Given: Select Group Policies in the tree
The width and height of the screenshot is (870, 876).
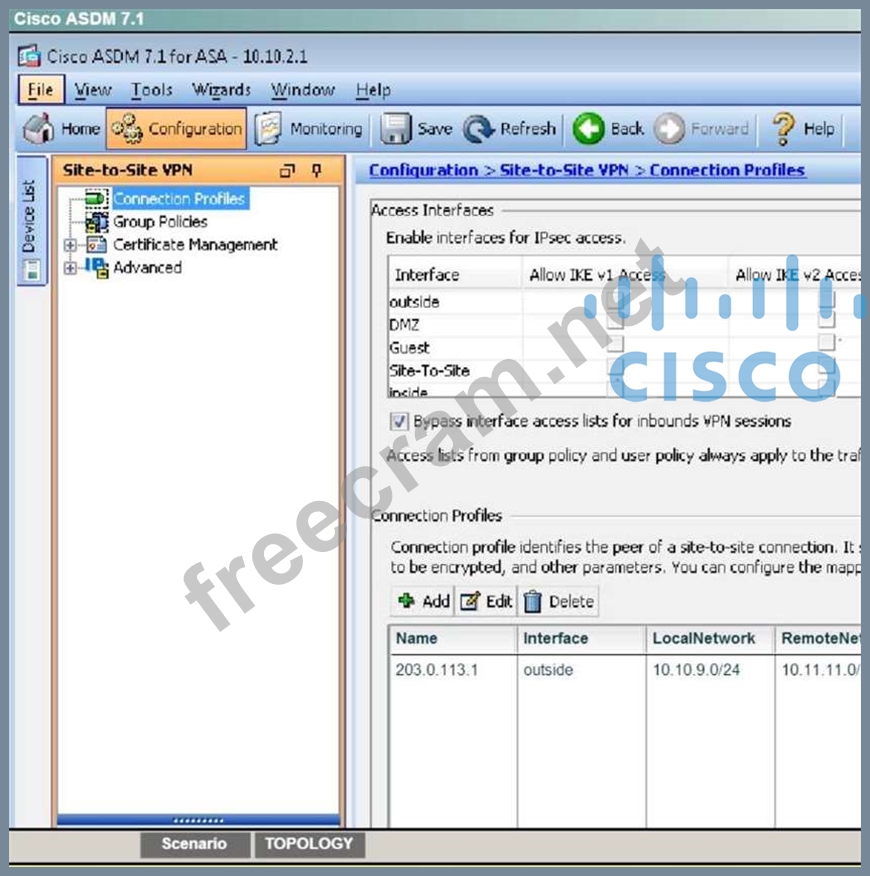Looking at the screenshot, I should [x=159, y=222].
